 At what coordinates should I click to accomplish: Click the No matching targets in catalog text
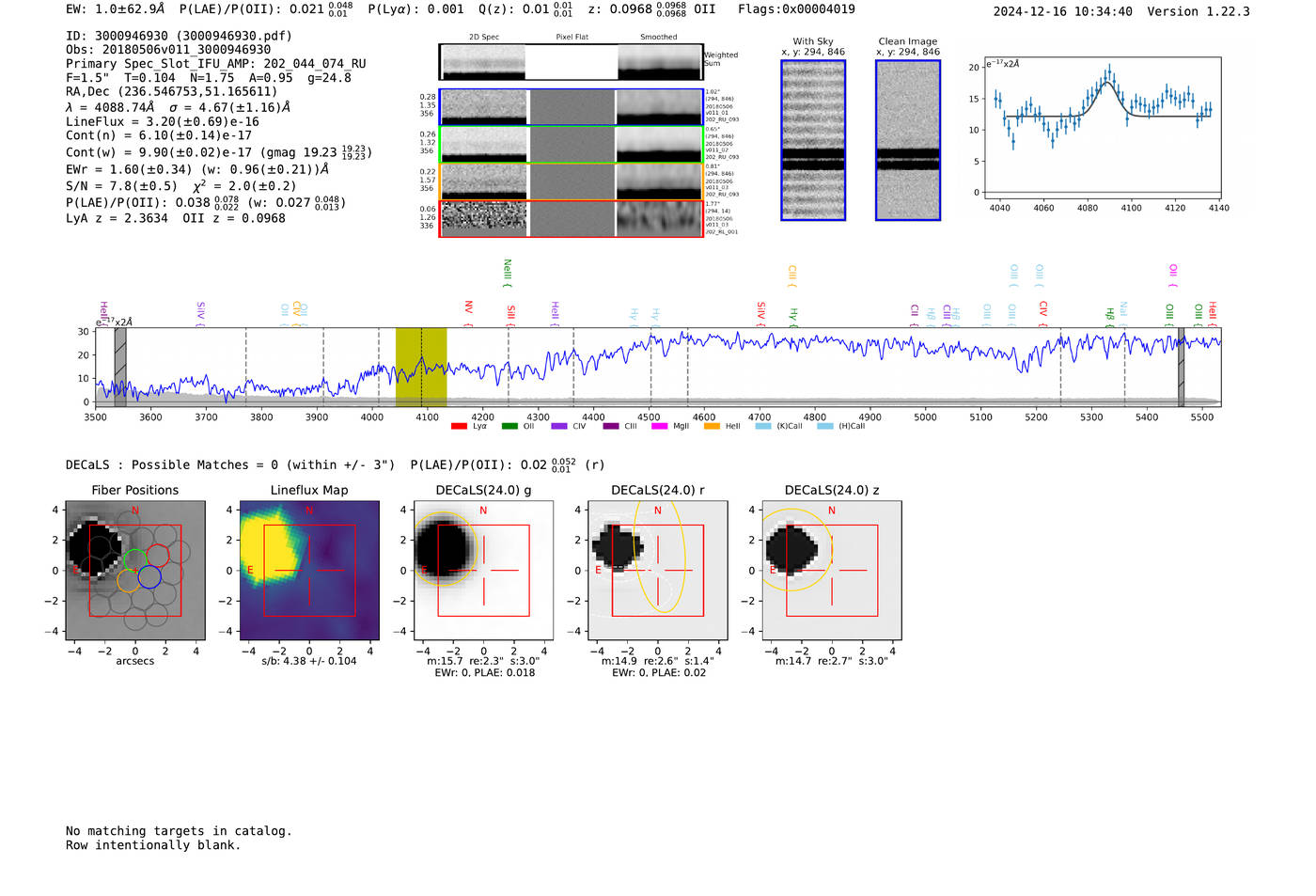click(179, 831)
